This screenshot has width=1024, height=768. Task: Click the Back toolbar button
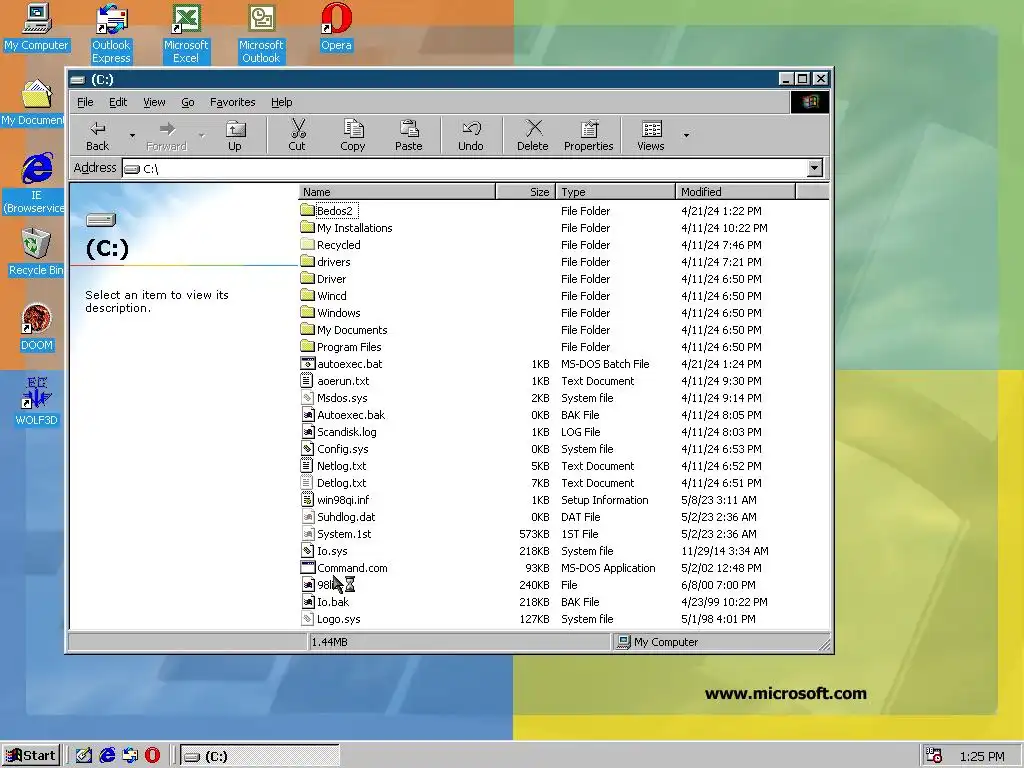coord(98,136)
